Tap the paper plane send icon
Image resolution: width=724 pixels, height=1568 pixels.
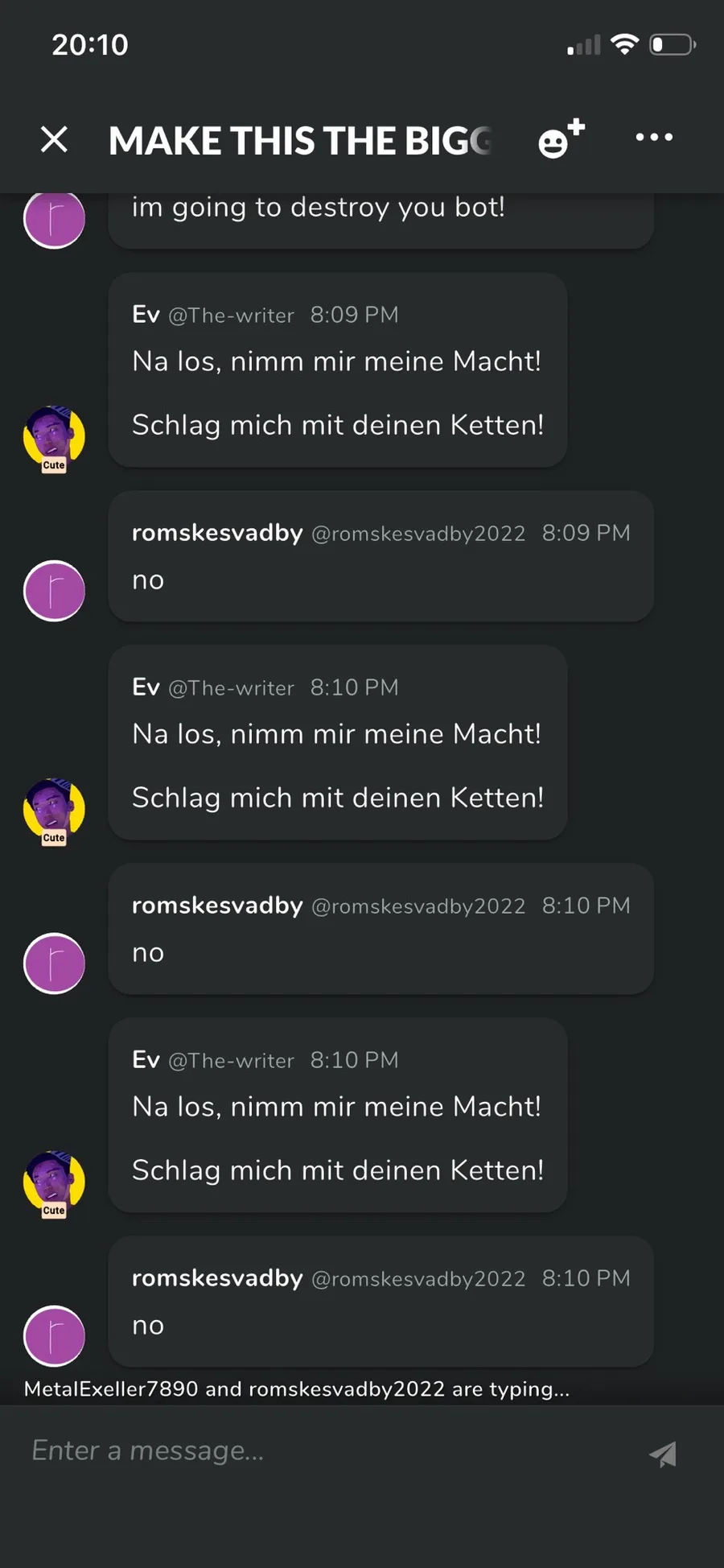coord(663,1454)
